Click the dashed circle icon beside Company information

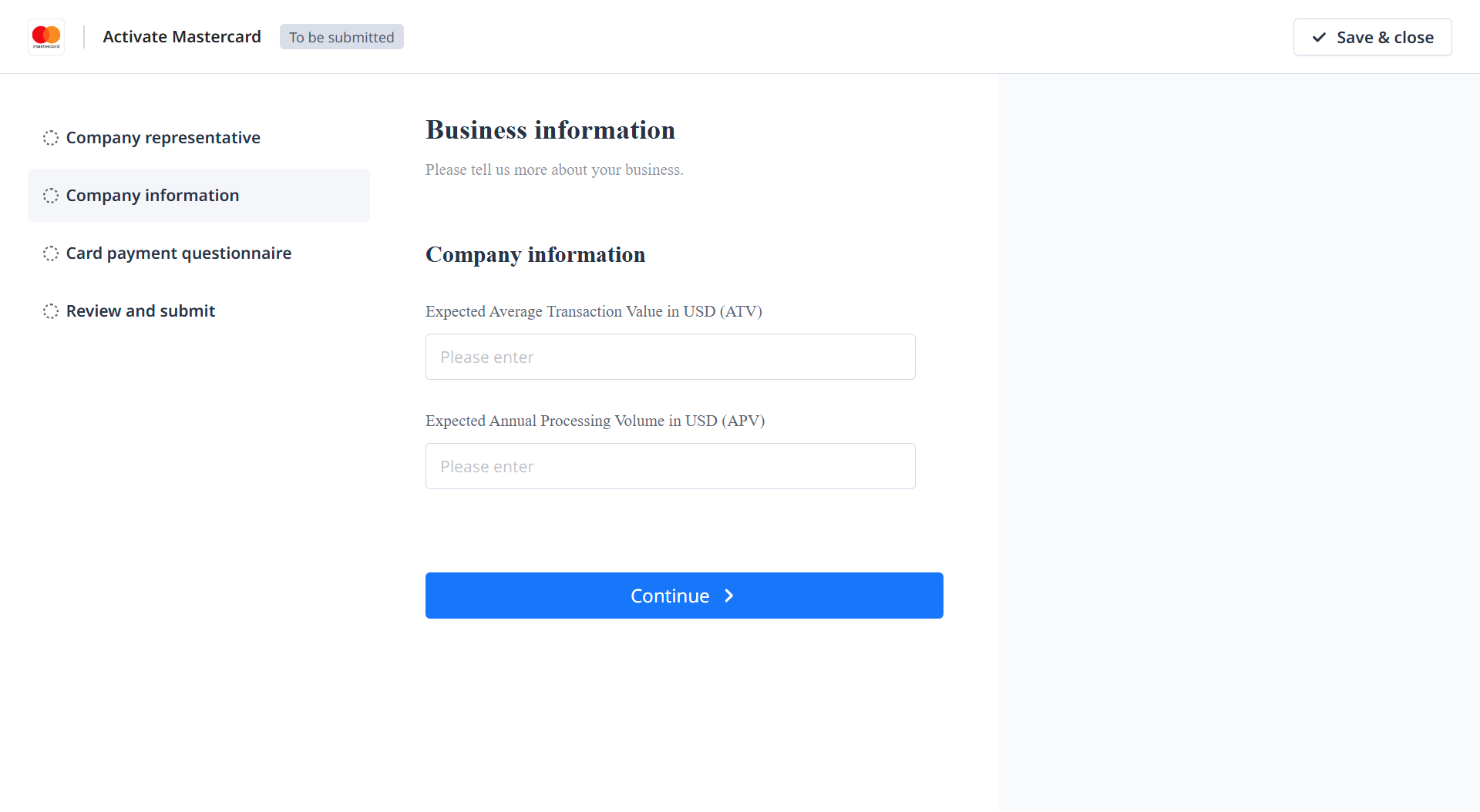51,196
